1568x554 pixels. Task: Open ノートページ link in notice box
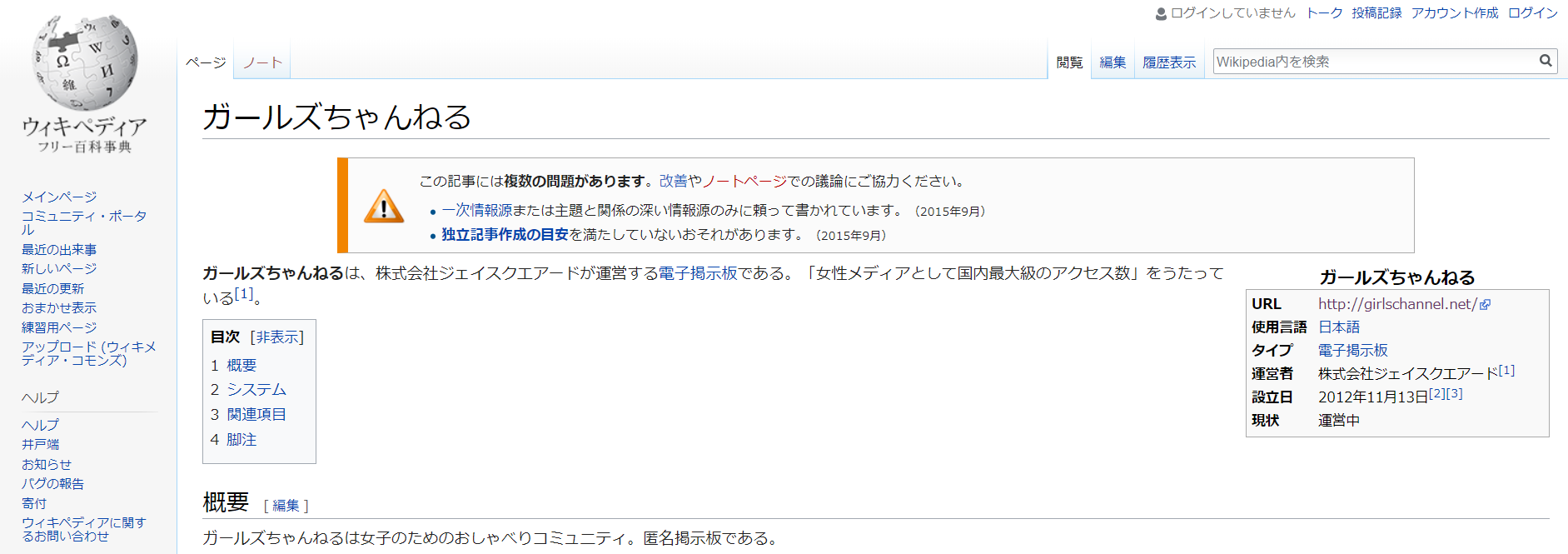(744, 182)
